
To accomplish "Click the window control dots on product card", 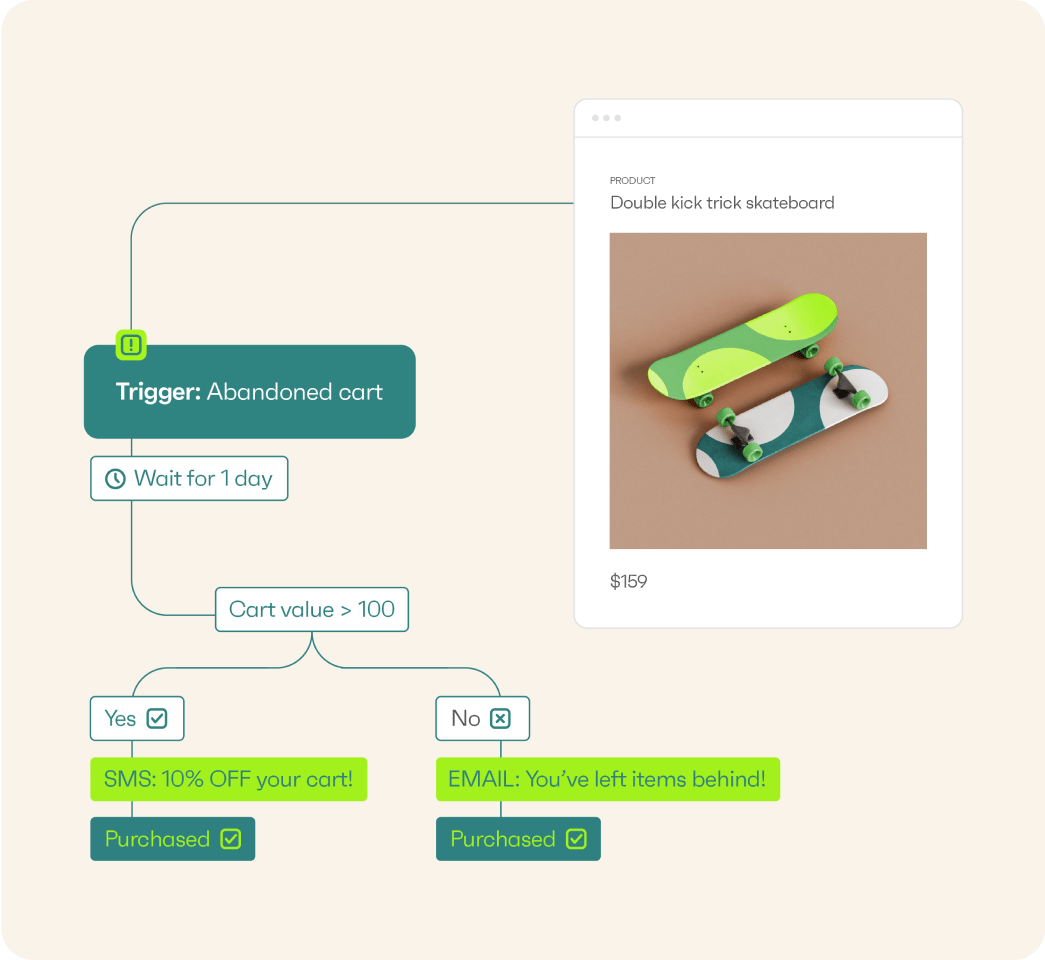I will pyautogui.click(x=606, y=118).
